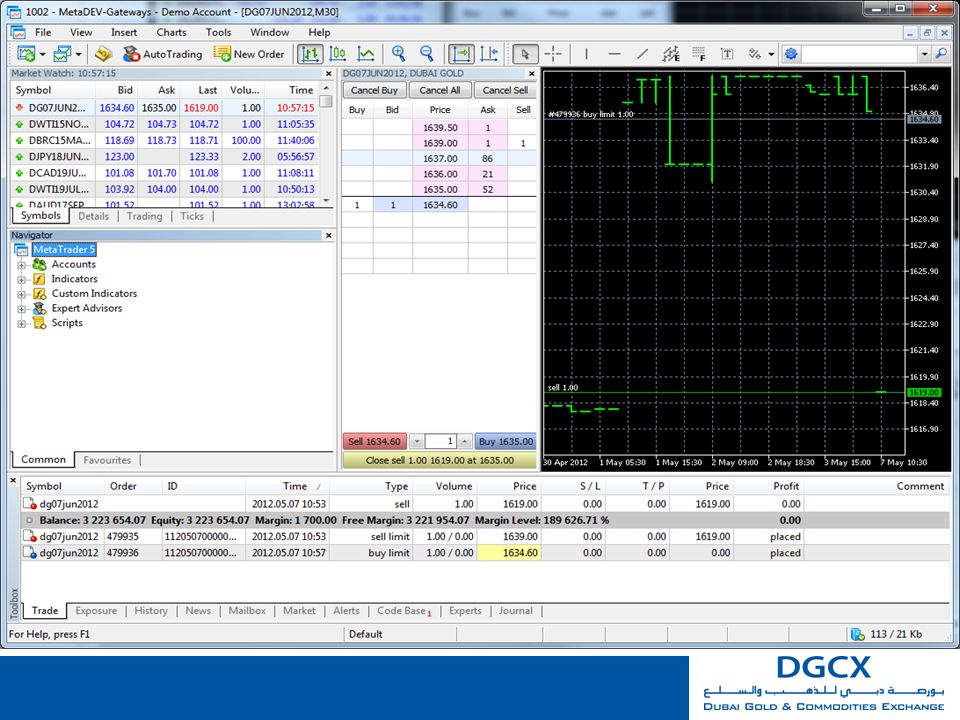Switch to Details tab in Market Watch
Viewport: 960px width, 720px height.
(x=94, y=216)
